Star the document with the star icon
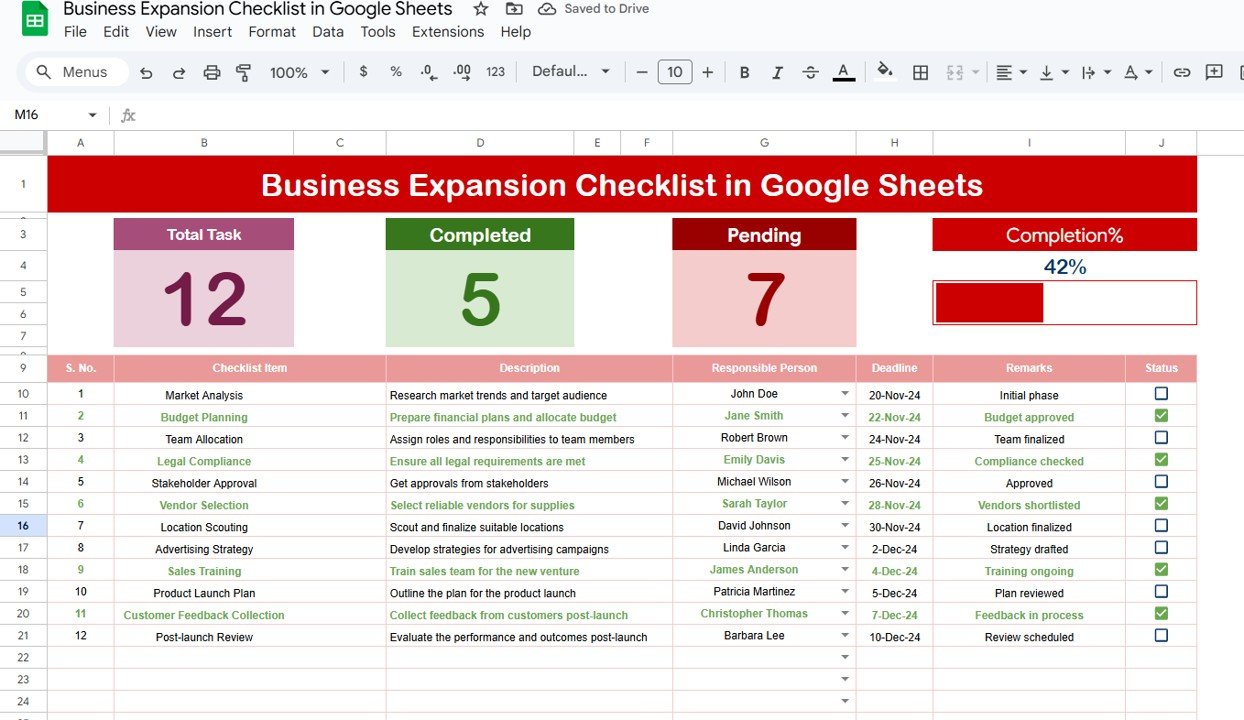 (x=481, y=9)
